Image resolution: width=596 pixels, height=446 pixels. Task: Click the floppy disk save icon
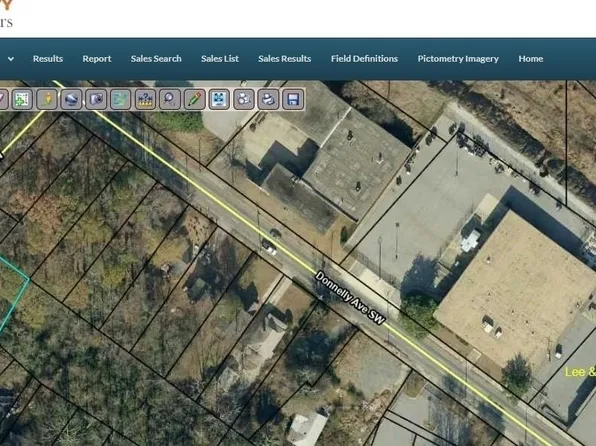tap(293, 100)
